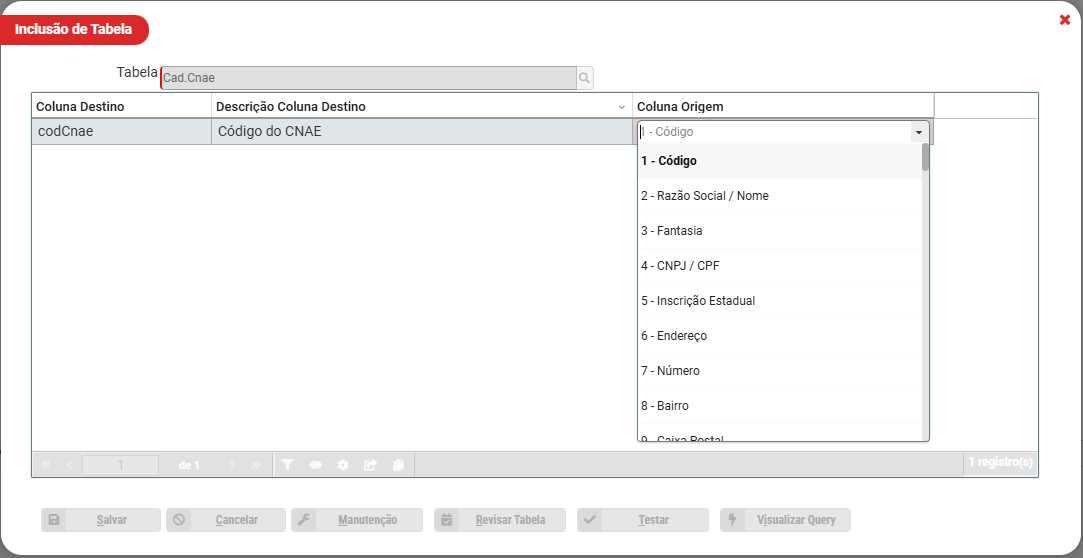This screenshot has width=1083, height=558.
Task: Collapse the Coluna Origem dropdown arrow
Action: pos(918,132)
